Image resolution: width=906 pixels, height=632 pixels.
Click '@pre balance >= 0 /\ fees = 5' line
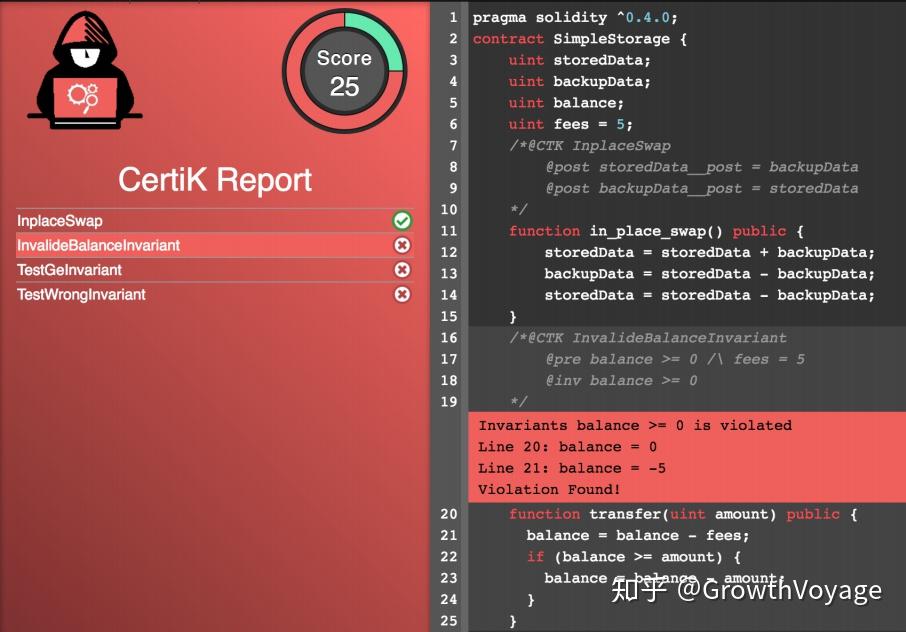tap(675, 359)
